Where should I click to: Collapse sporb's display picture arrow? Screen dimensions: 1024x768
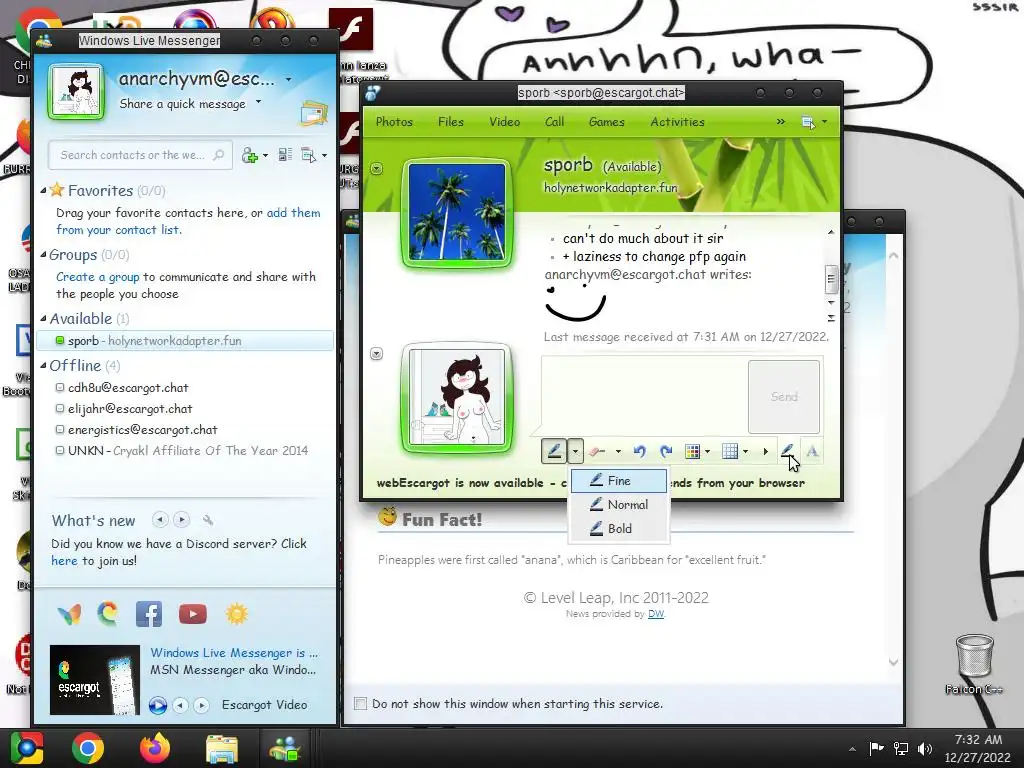click(376, 168)
